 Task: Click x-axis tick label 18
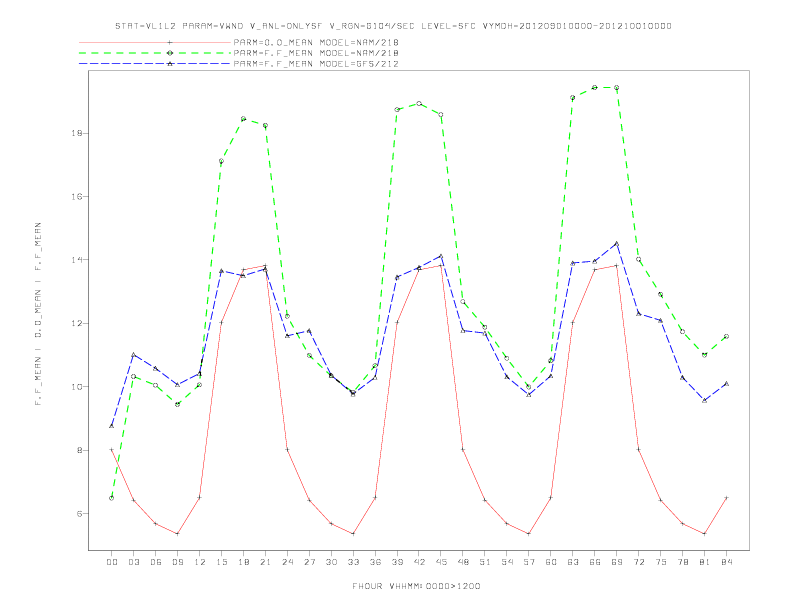243,562
